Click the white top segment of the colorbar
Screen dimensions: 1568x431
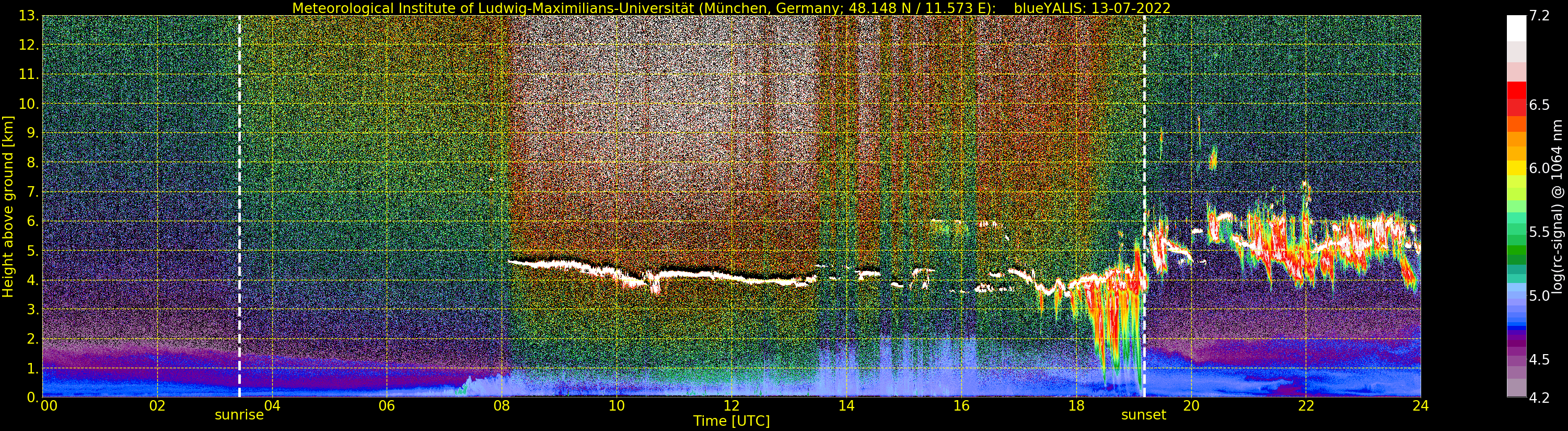(1516, 28)
